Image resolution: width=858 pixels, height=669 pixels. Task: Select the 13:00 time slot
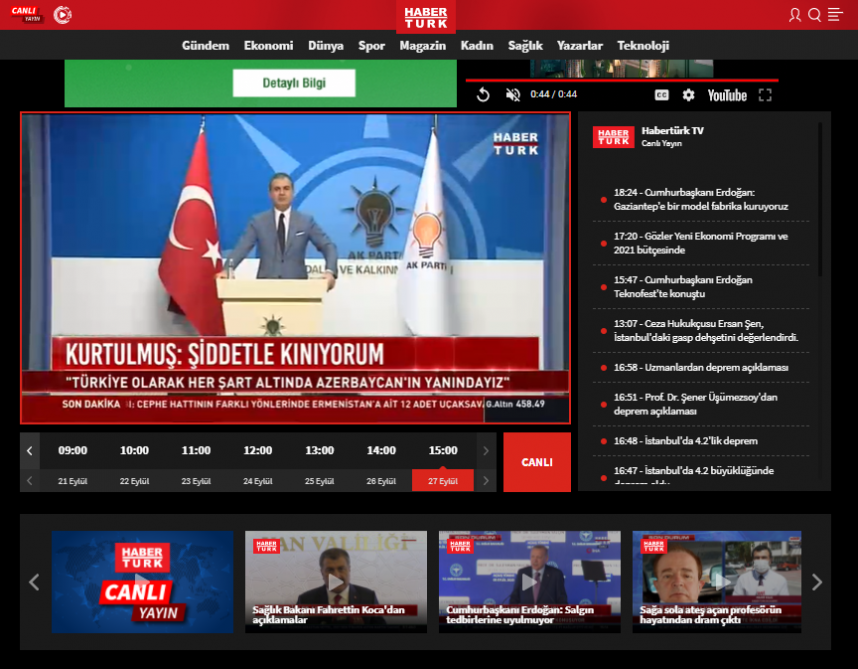tap(319, 450)
